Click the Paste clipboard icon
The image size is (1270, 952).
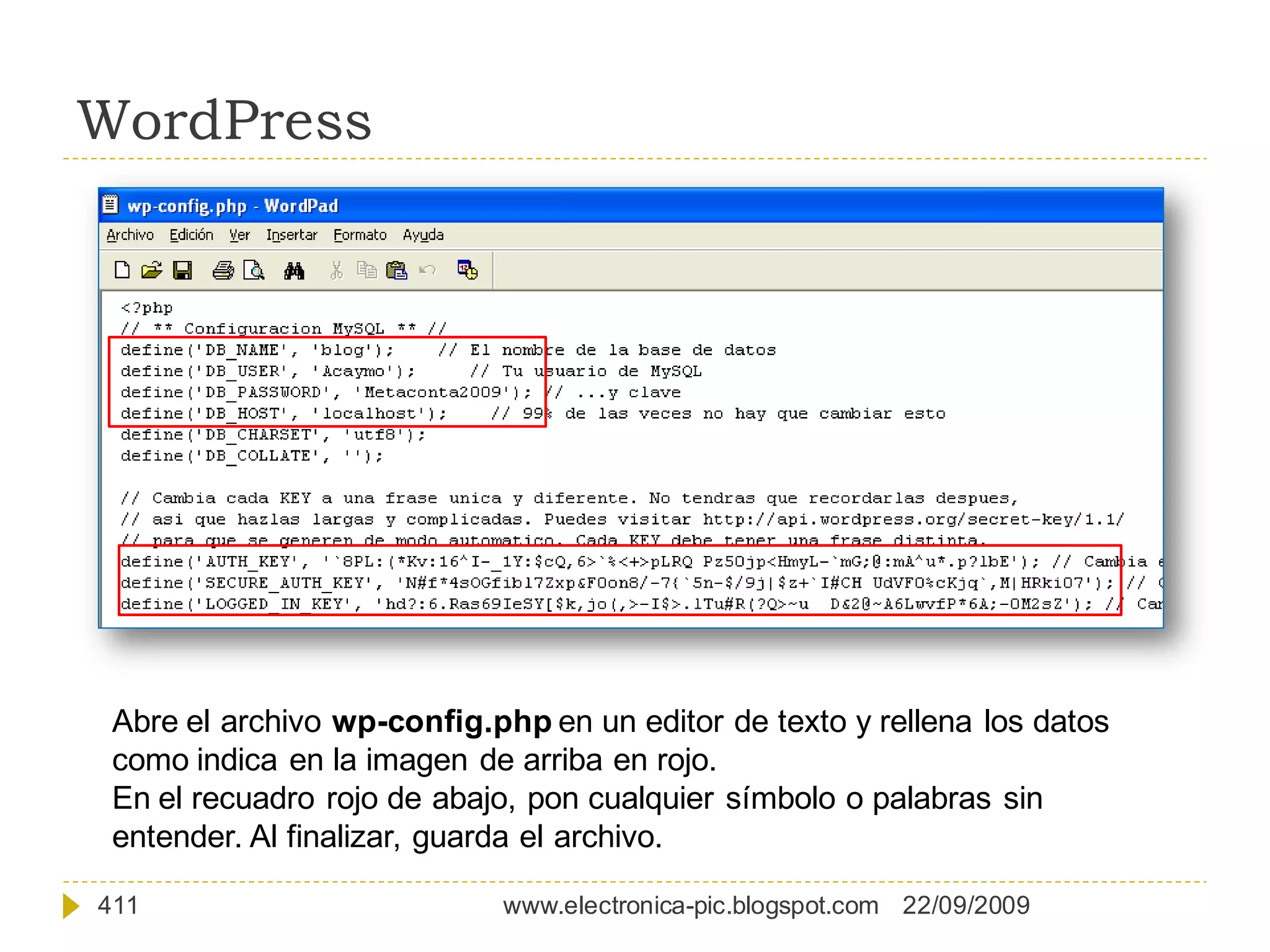pos(396,270)
